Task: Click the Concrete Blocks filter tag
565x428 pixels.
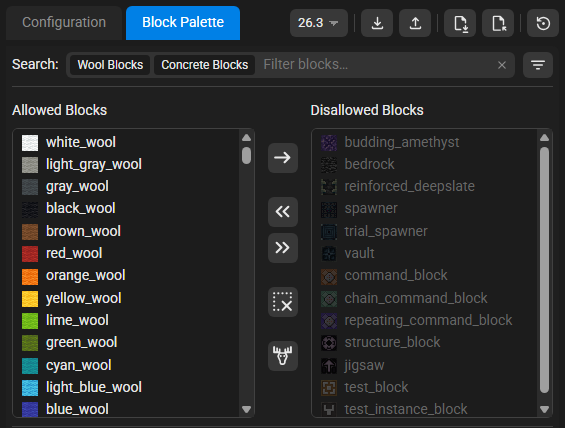Action: pos(204,65)
